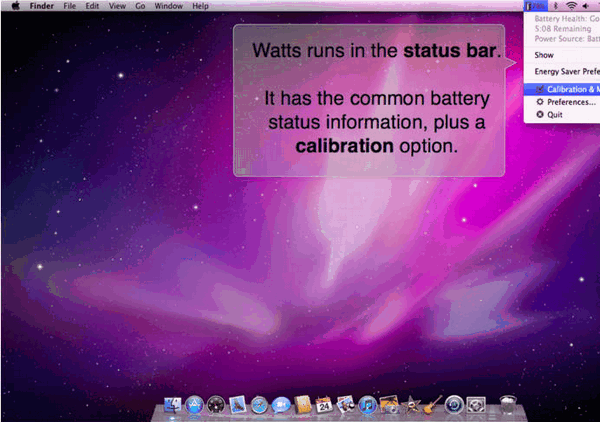Click the '5:08 Remaining' line
600x422 pixels.
[x=562, y=29]
